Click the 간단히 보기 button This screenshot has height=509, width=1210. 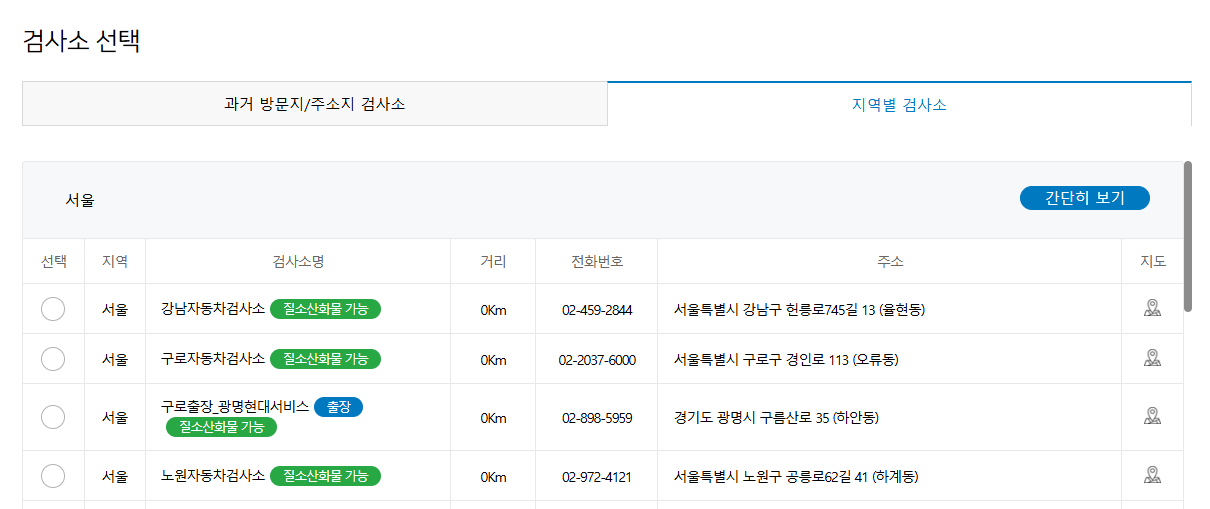tap(1085, 198)
